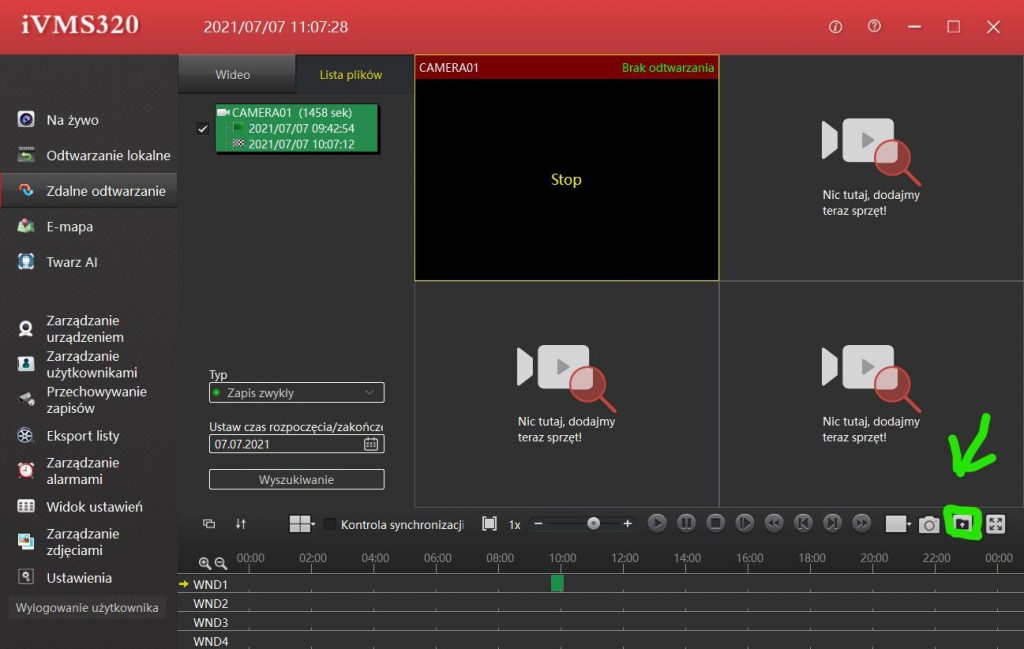Toggle the Kontrola synchronizacji checkbox
The image size is (1024, 649).
pyautogui.click(x=330, y=524)
